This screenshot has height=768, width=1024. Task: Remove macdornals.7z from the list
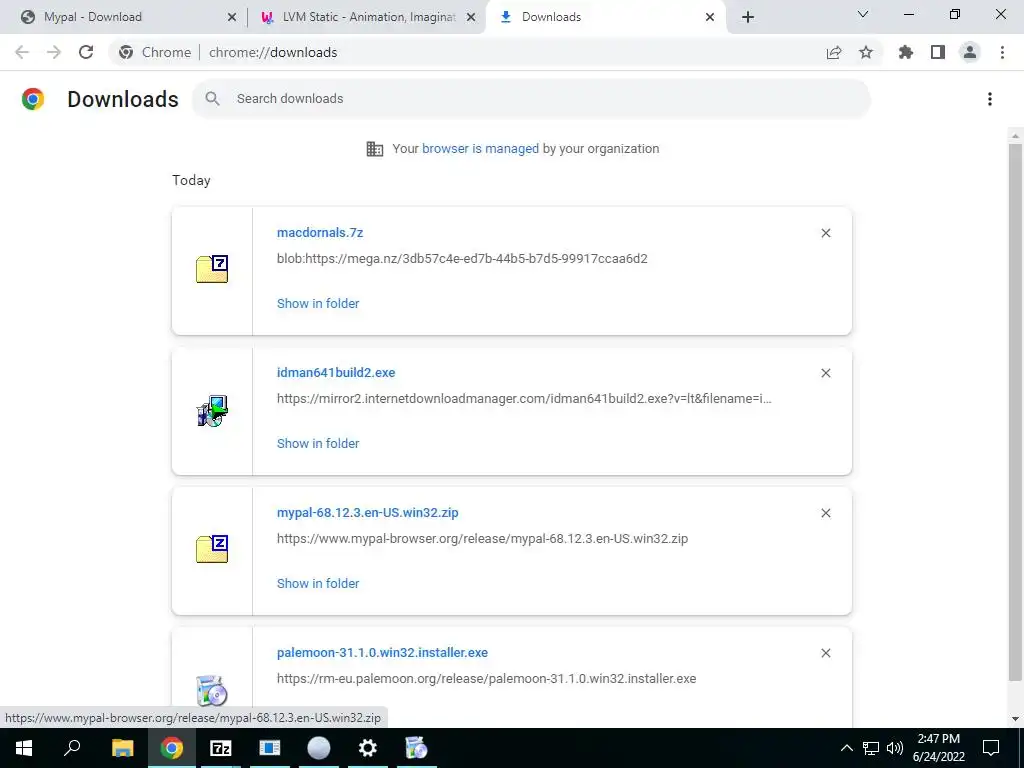click(x=825, y=233)
